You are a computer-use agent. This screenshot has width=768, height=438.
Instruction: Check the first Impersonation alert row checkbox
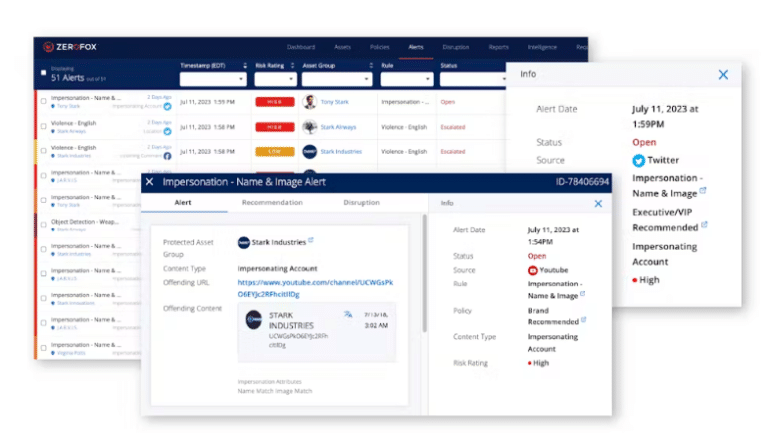coord(44,101)
